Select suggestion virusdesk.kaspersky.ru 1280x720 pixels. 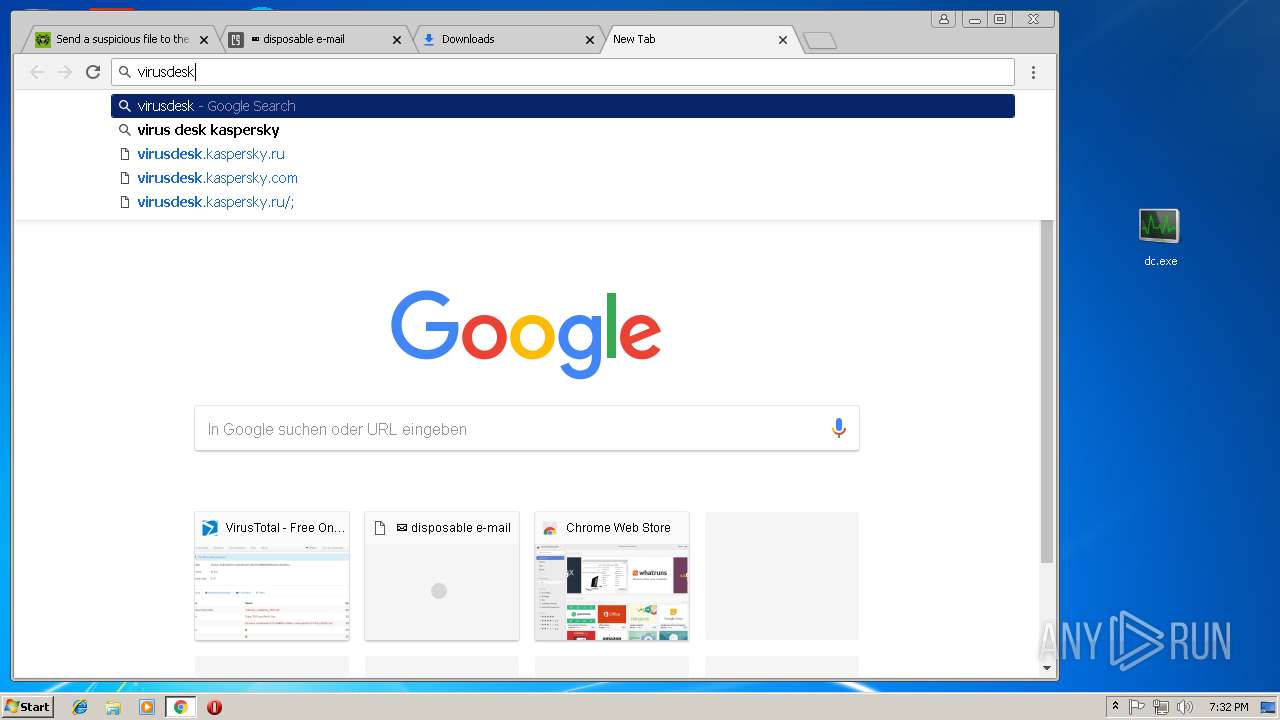[563, 154]
